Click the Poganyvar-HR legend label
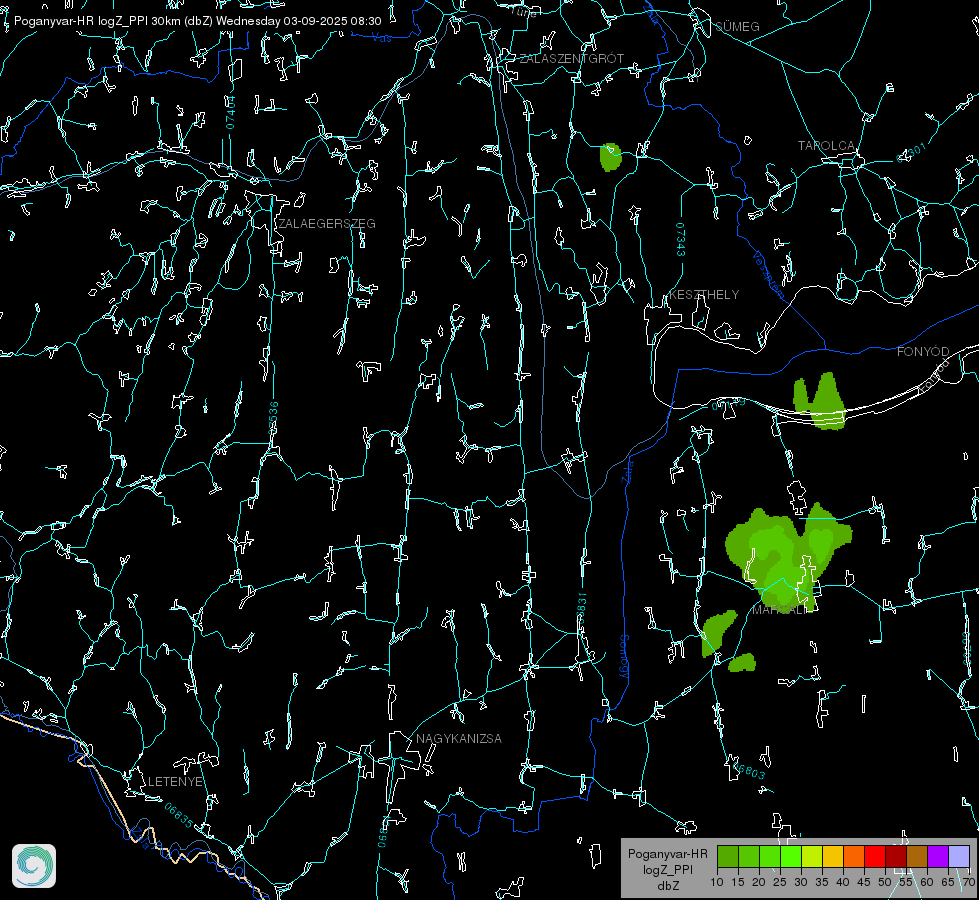 (x=667, y=853)
